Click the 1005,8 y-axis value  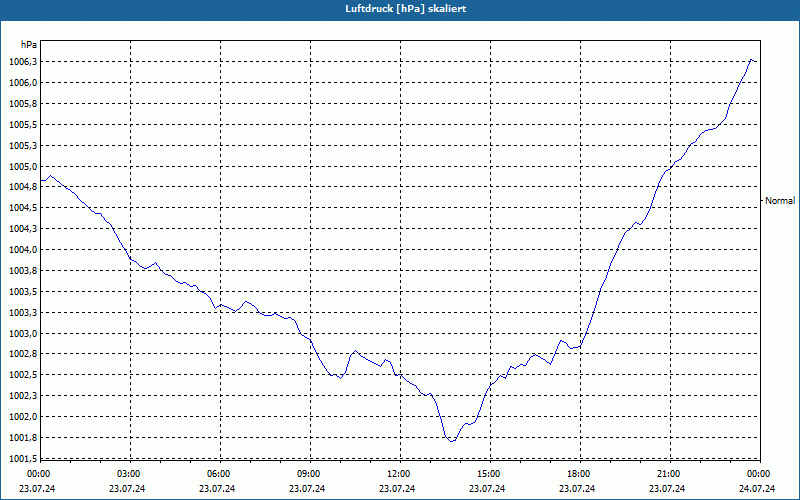(23, 104)
